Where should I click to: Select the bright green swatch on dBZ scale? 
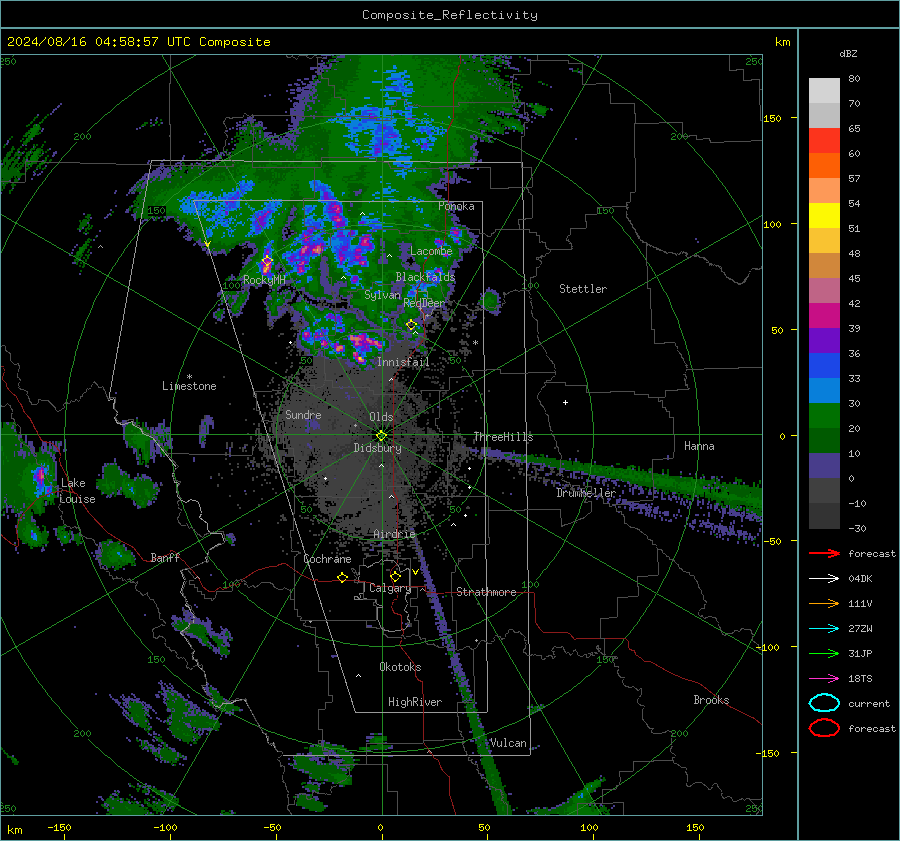coord(824,416)
